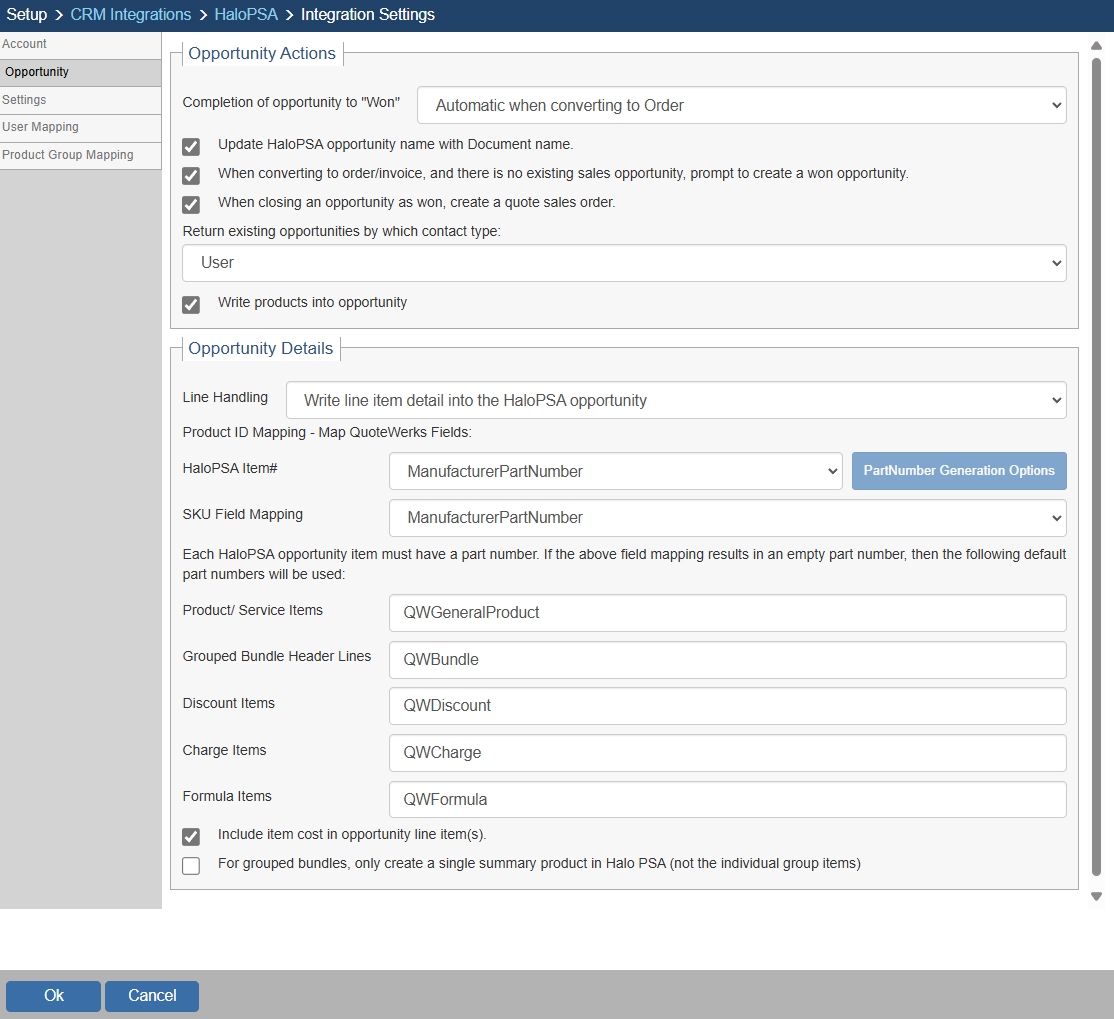The image size is (1114, 1019).
Task: Open the HaloPSA Item# field mapping dropdown
Action: (x=615, y=471)
